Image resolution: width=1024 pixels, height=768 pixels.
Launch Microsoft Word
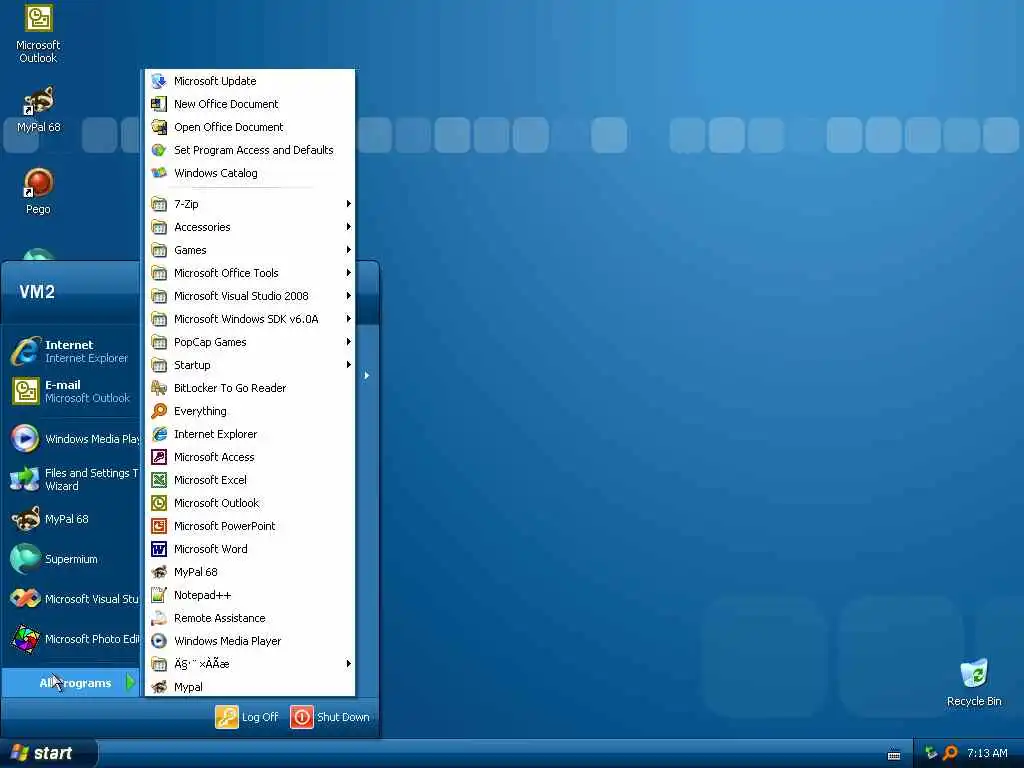coord(250,549)
